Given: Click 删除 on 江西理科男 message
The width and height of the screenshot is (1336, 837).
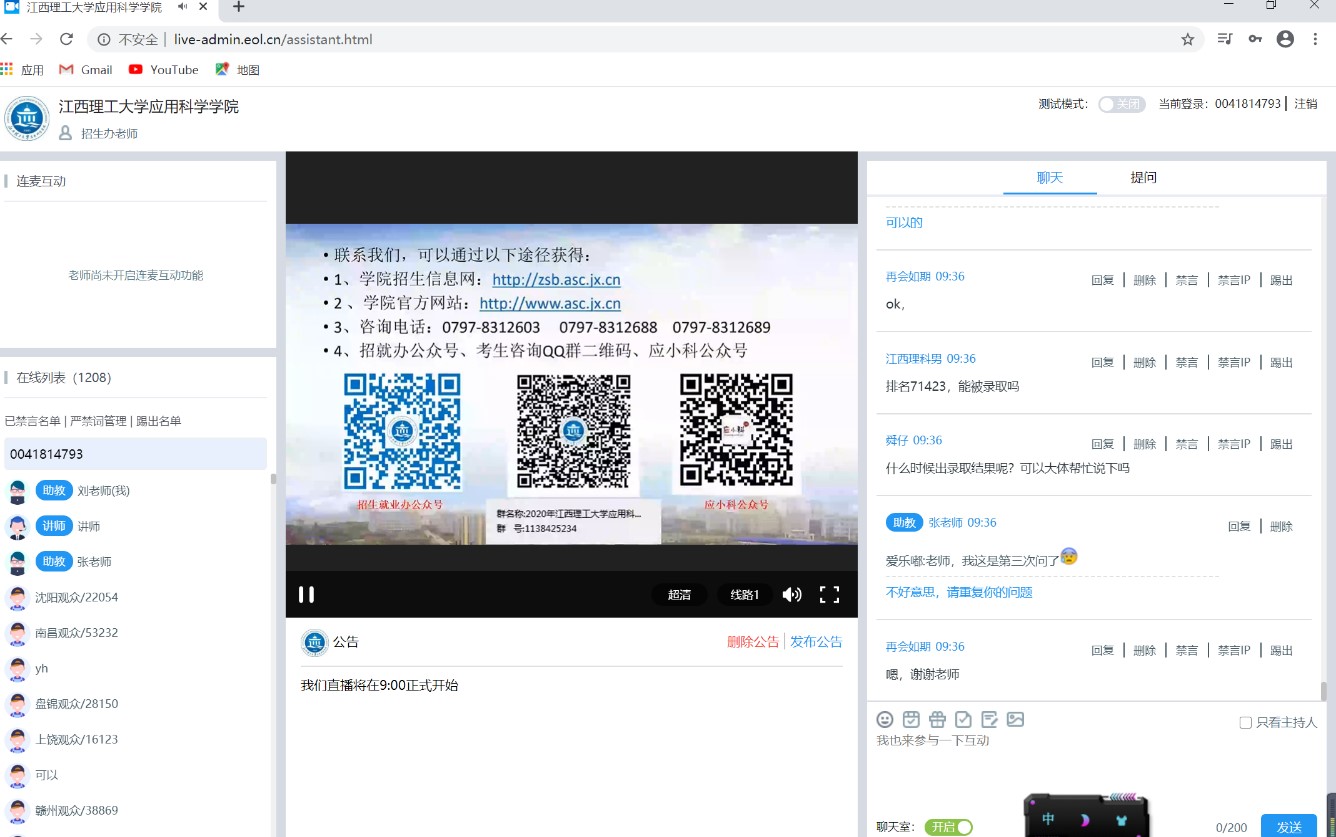Looking at the screenshot, I should pos(1145,362).
